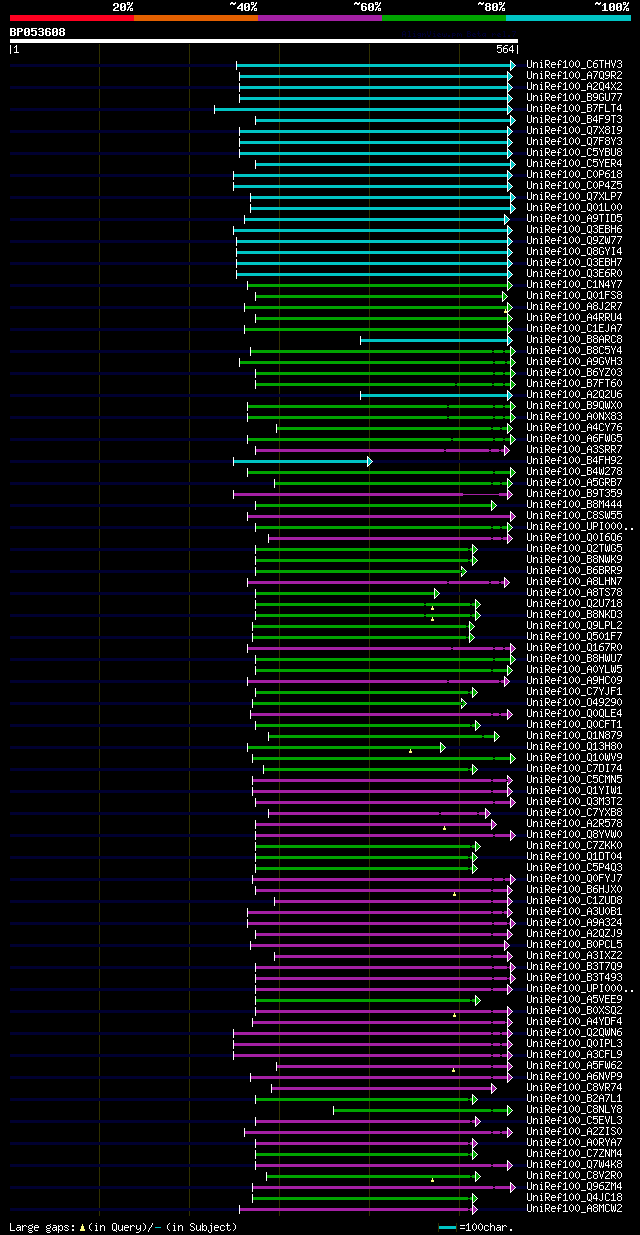
Task: Select the UniRef100_Q4JC18 label
Action: pyautogui.click(x=574, y=1198)
